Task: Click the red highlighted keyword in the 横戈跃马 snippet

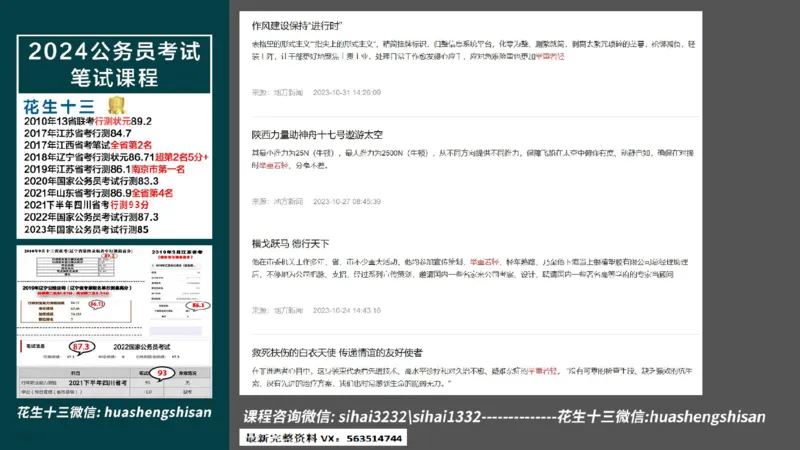Action: [484, 262]
